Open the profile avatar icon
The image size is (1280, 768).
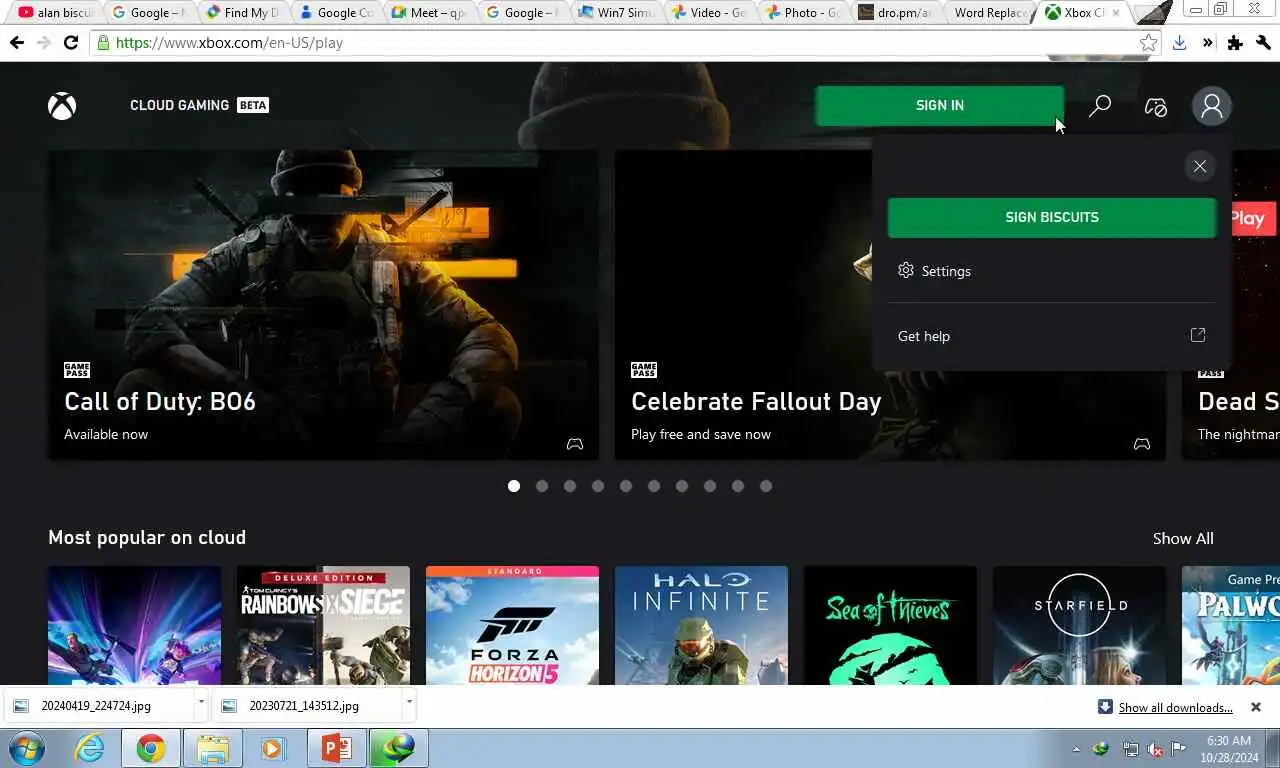point(1212,106)
